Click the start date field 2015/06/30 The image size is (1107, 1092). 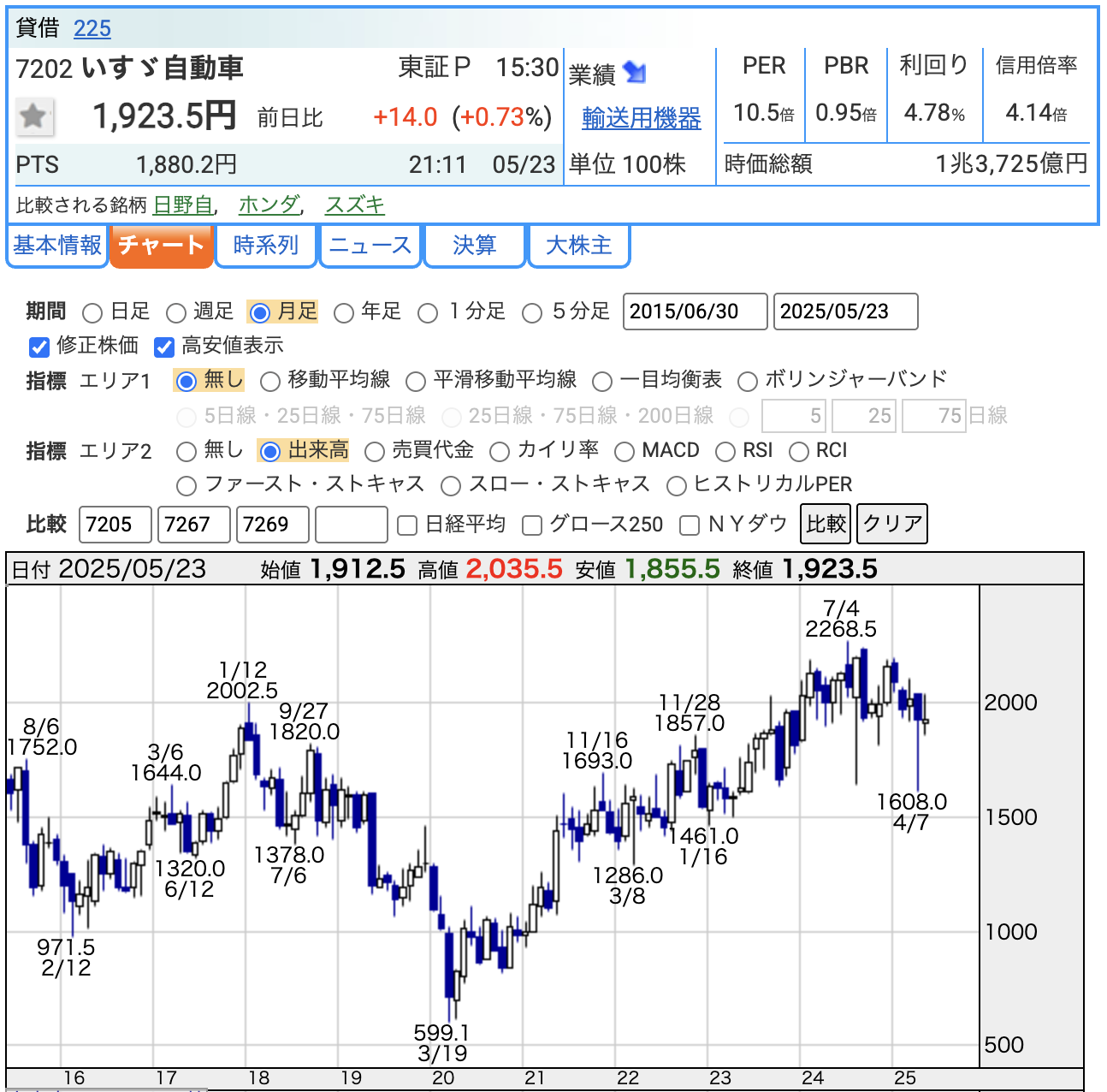click(696, 312)
